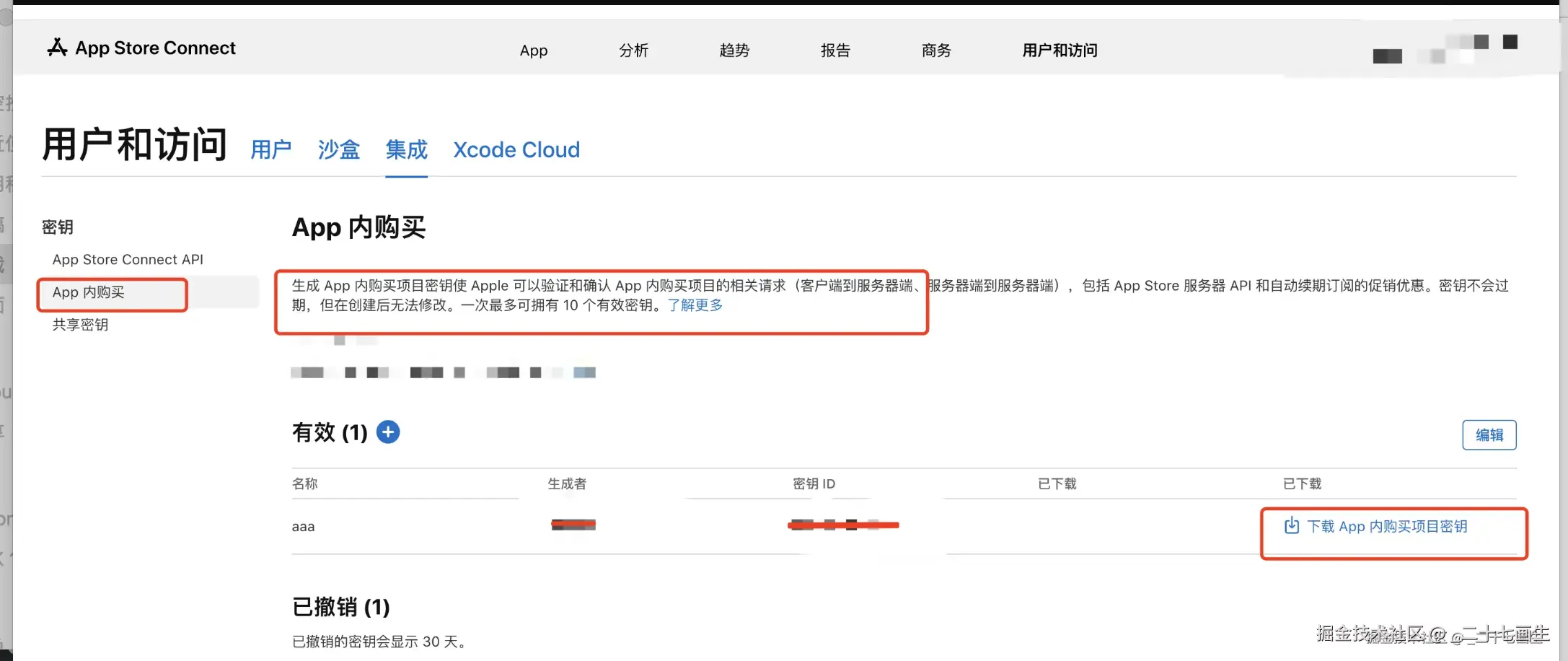
Task: Click the 生成者 column header
Action: click(567, 483)
